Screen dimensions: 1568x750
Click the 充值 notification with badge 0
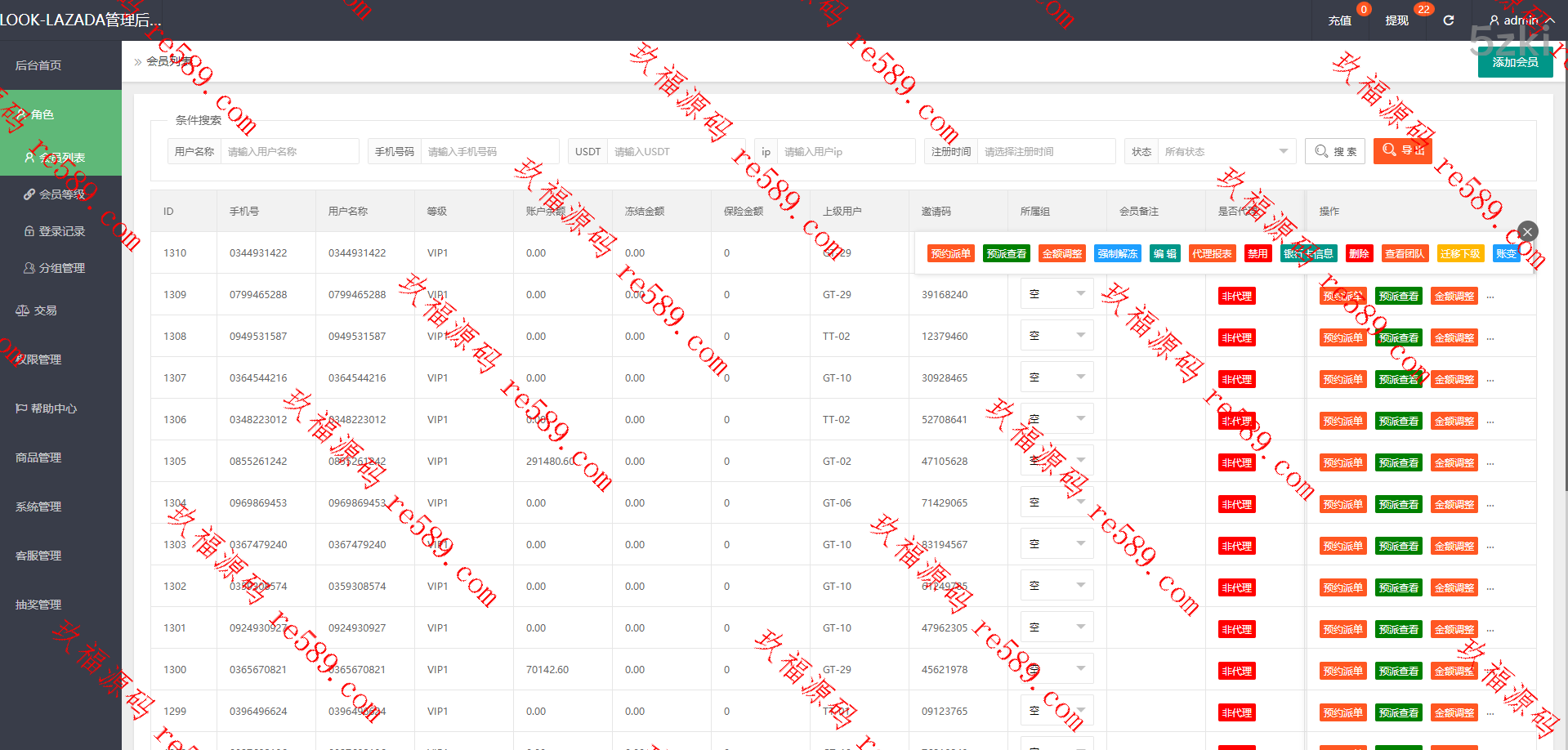[x=1340, y=20]
